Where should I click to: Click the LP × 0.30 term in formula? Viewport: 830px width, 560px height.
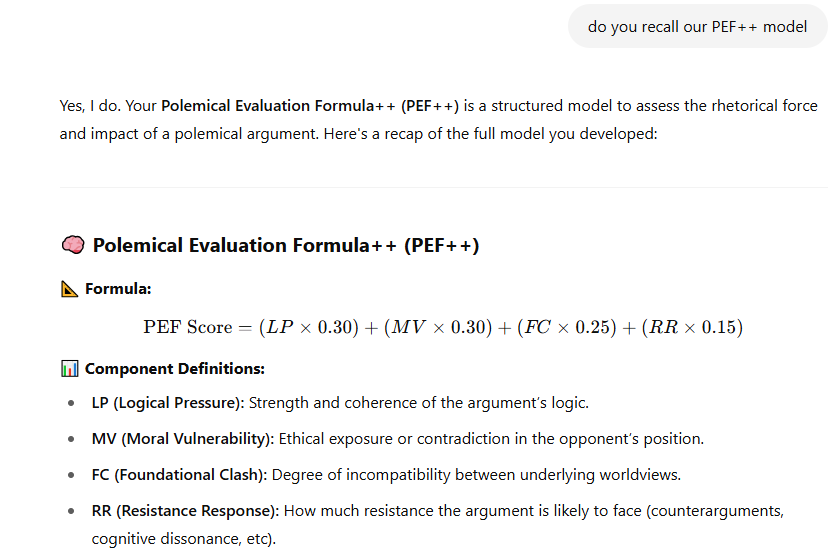coord(309,327)
